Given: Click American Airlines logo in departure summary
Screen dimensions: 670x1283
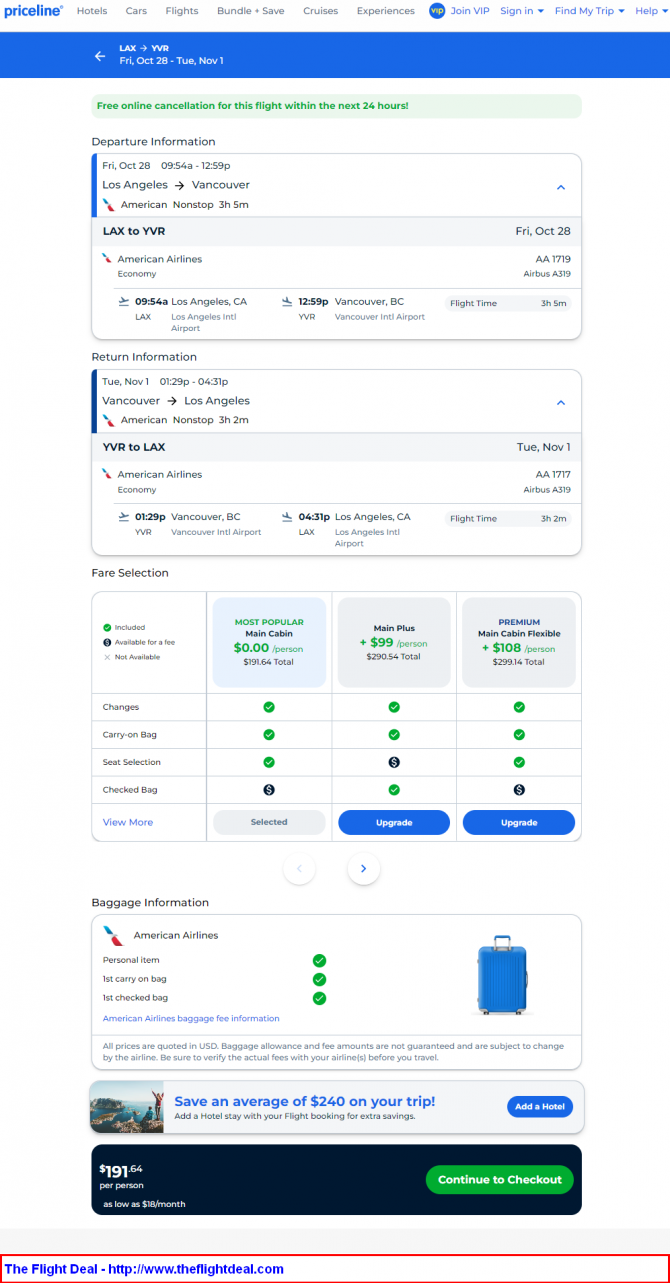Looking at the screenshot, I should pos(108,204).
